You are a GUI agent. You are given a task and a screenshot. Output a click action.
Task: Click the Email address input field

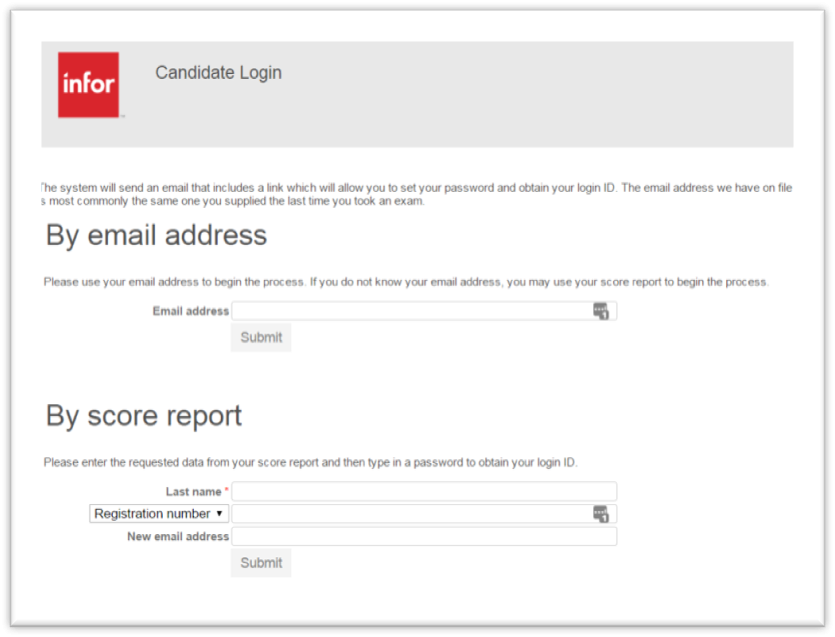point(424,311)
